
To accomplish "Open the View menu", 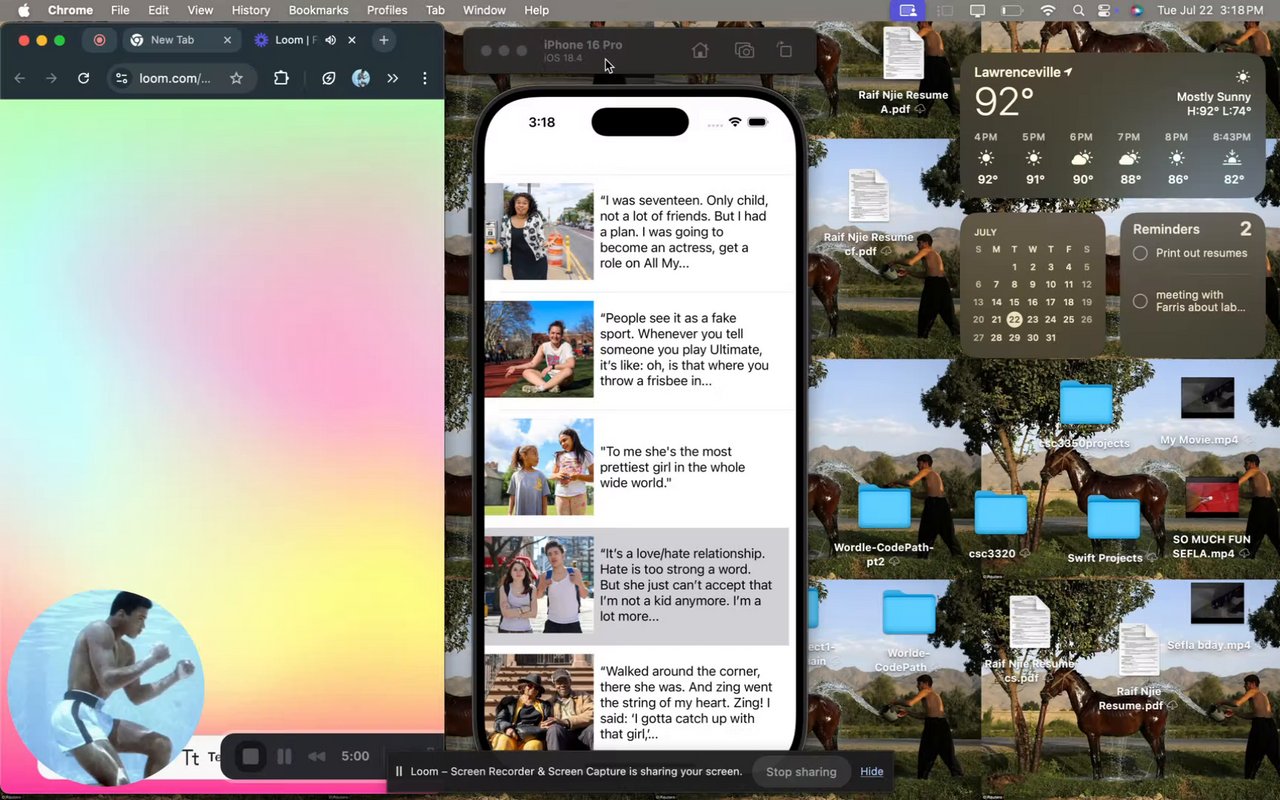I will click(200, 10).
